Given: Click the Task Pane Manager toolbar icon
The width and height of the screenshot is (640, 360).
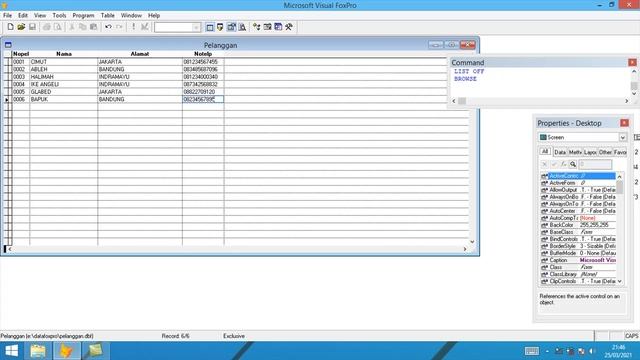Looking at the screenshot, I should (x=278, y=27).
